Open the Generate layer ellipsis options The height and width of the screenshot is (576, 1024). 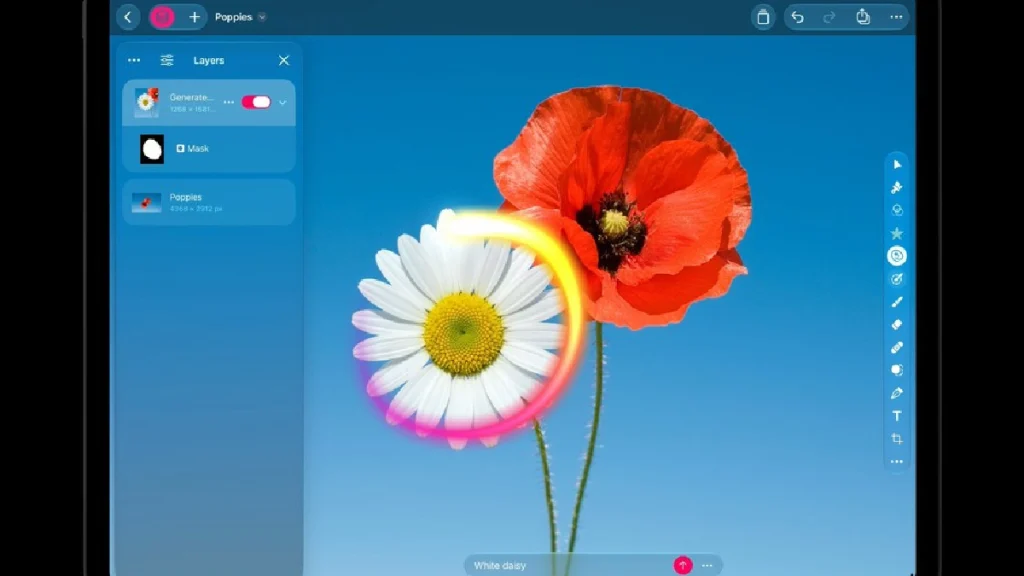tap(229, 103)
